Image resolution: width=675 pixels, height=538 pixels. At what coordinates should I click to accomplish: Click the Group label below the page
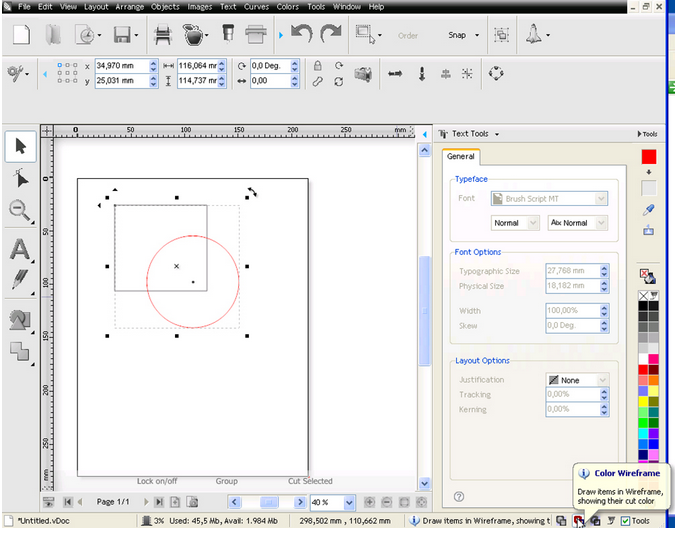[x=226, y=481]
